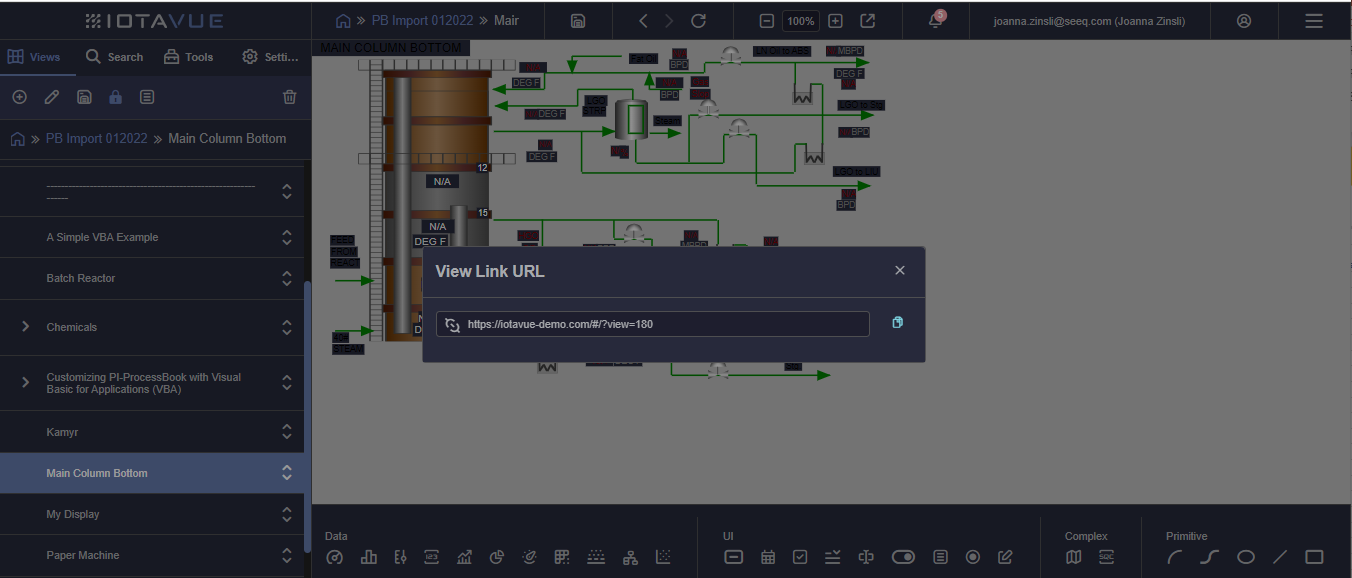Open reorder arrows on Batch Reactor row
This screenshot has width=1352, height=578.
coord(287,278)
